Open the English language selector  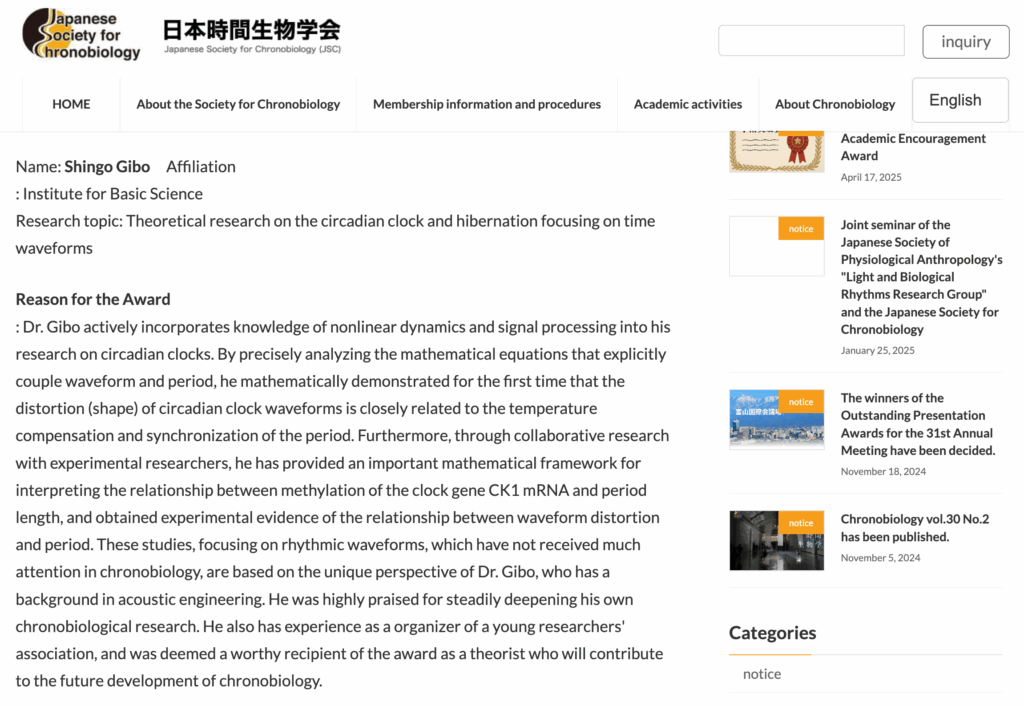pyautogui.click(x=959, y=100)
